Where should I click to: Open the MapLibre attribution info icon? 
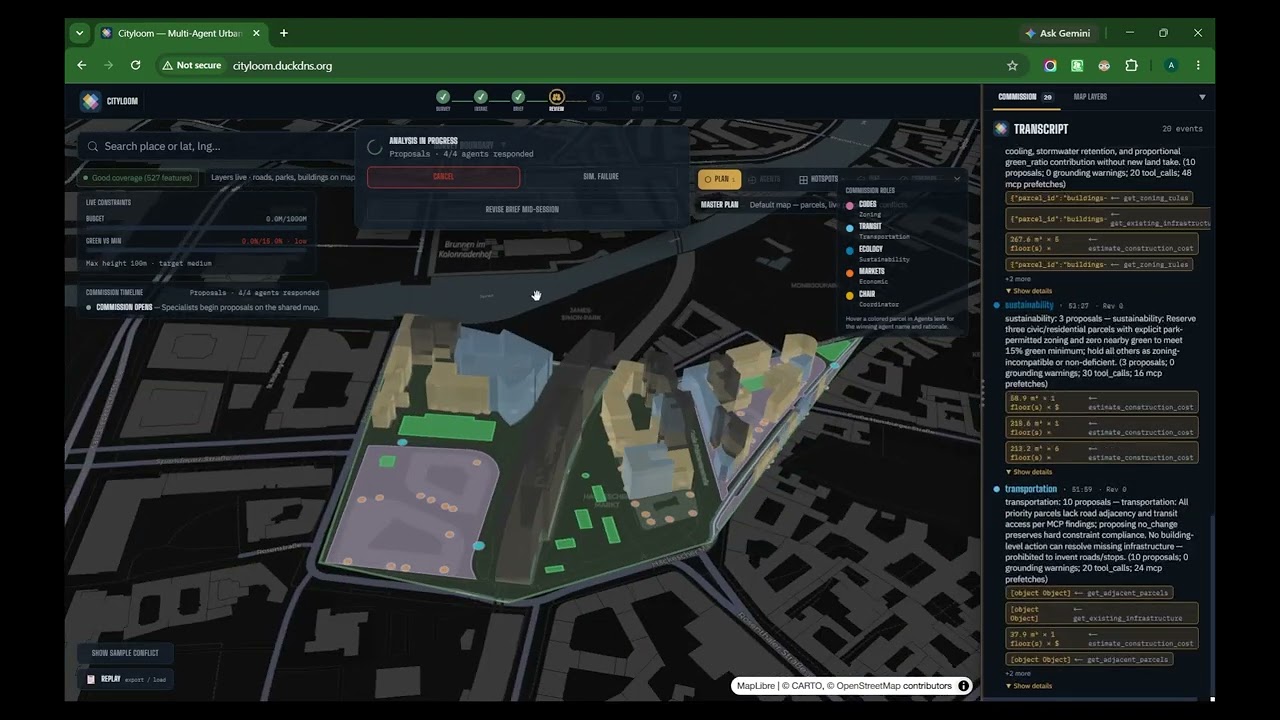[x=964, y=686]
